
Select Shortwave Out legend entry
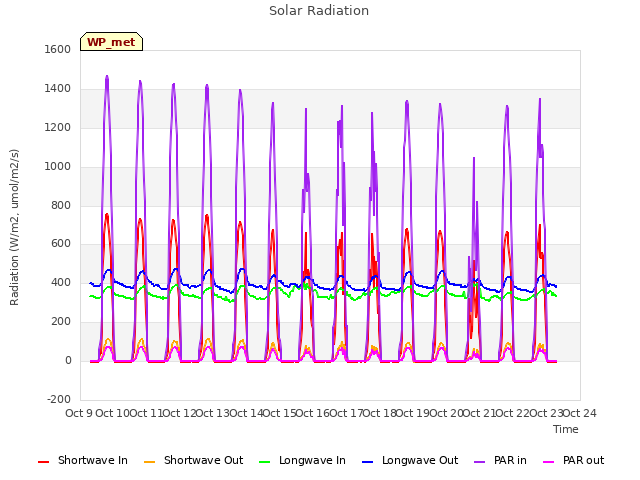pos(193,460)
